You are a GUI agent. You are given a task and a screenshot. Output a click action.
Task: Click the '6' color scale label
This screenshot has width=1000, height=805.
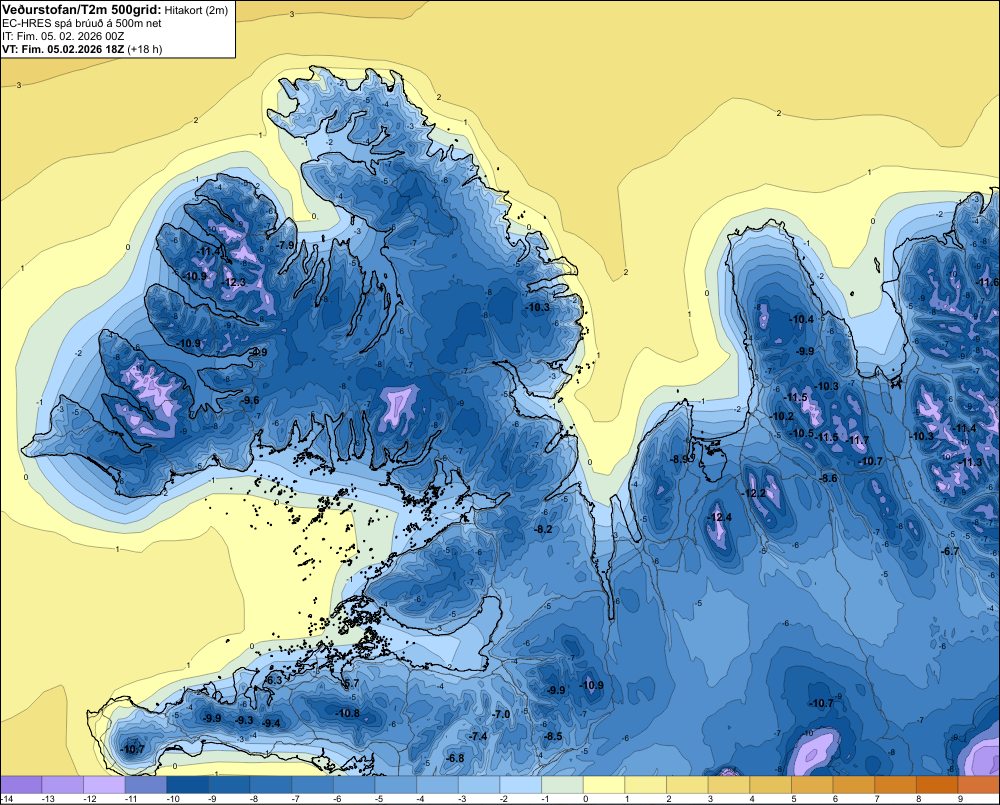[x=836, y=799]
